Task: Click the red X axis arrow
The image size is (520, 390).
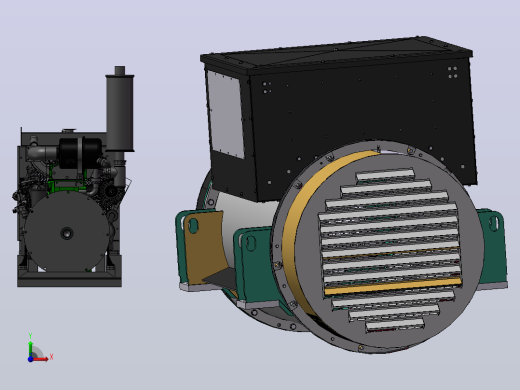Action: tap(41, 359)
